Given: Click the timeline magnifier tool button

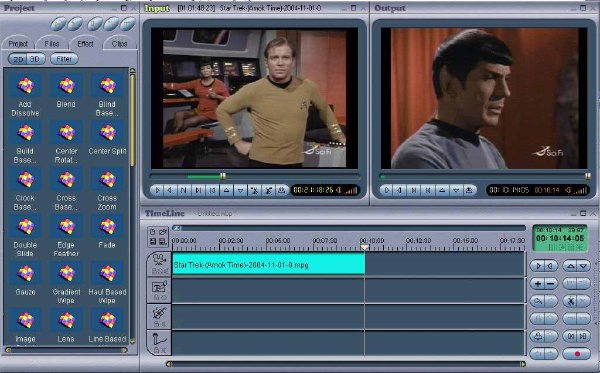Looking at the screenshot, I should (x=538, y=301).
